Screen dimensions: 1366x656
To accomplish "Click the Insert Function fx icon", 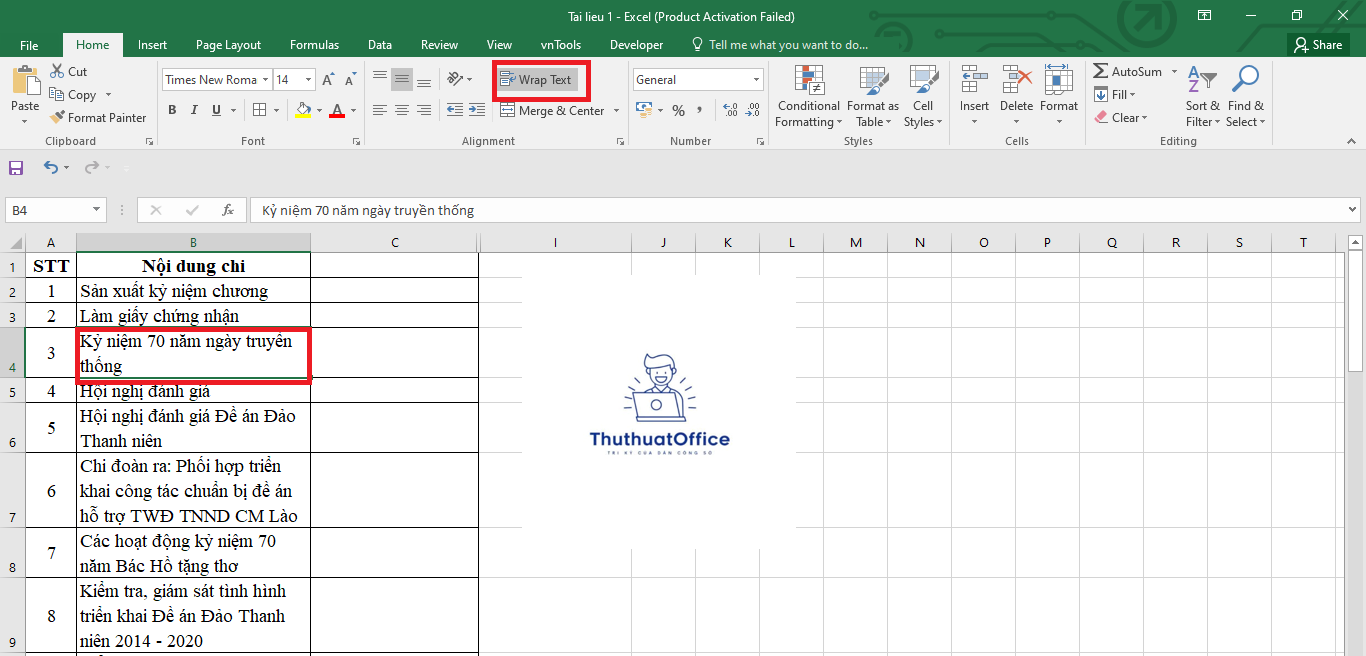I will click(x=228, y=210).
